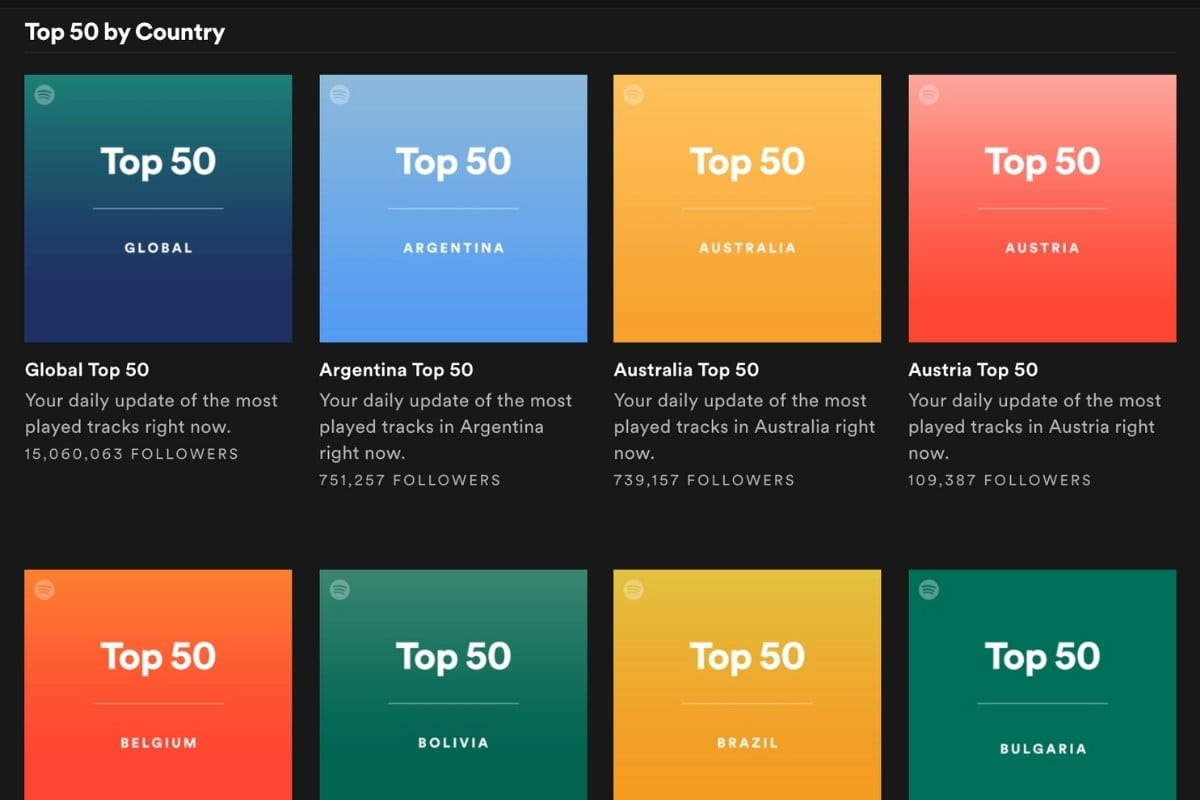Viewport: 1200px width, 800px height.
Task: Click Spotify logo on Bulgaria cover
Action: (929, 590)
